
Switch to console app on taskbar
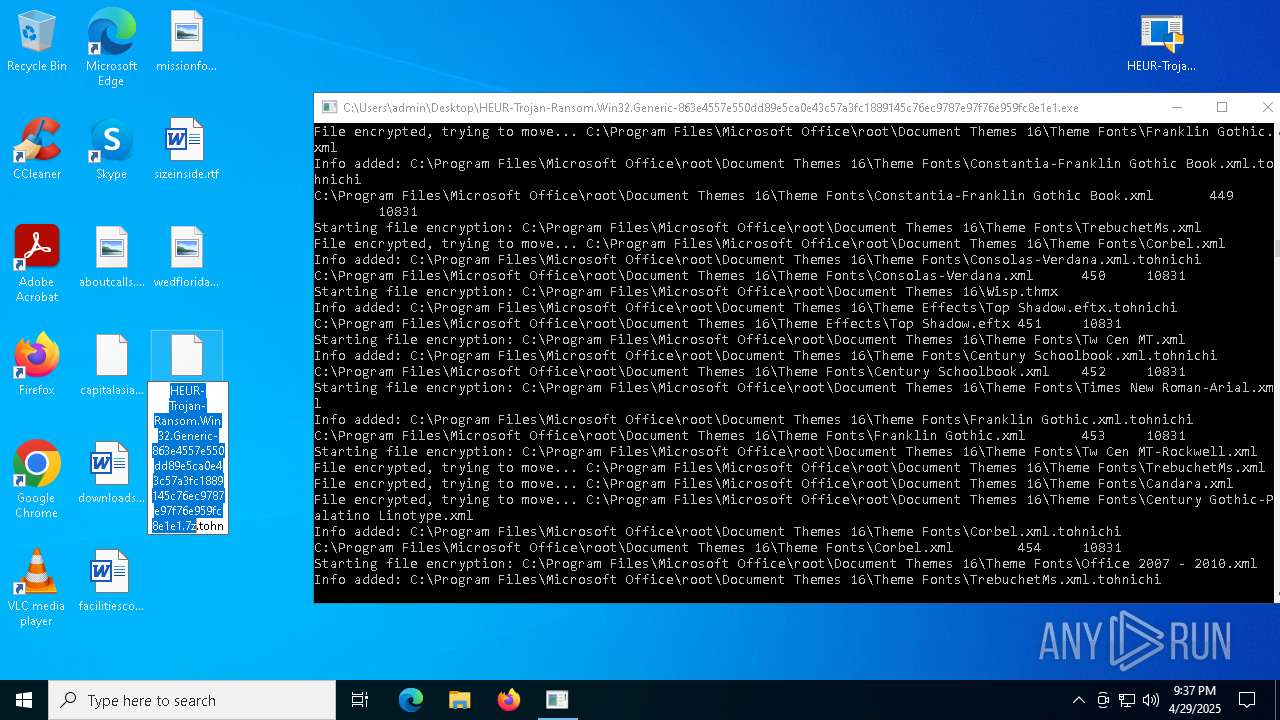pyautogui.click(x=557, y=700)
